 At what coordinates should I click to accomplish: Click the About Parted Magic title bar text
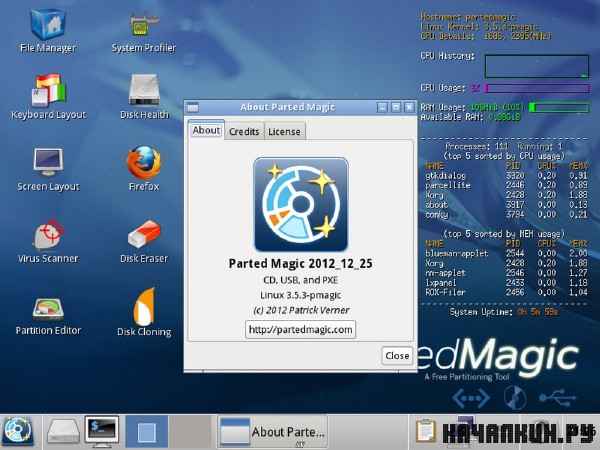[x=287, y=107]
